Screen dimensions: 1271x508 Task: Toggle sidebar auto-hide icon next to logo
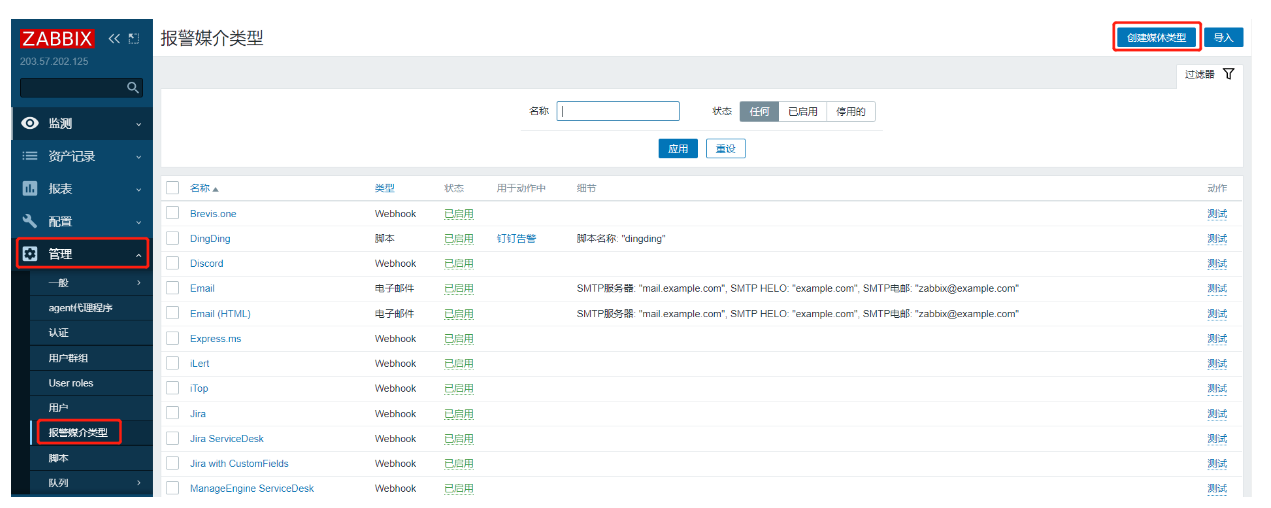pyautogui.click(x=134, y=38)
